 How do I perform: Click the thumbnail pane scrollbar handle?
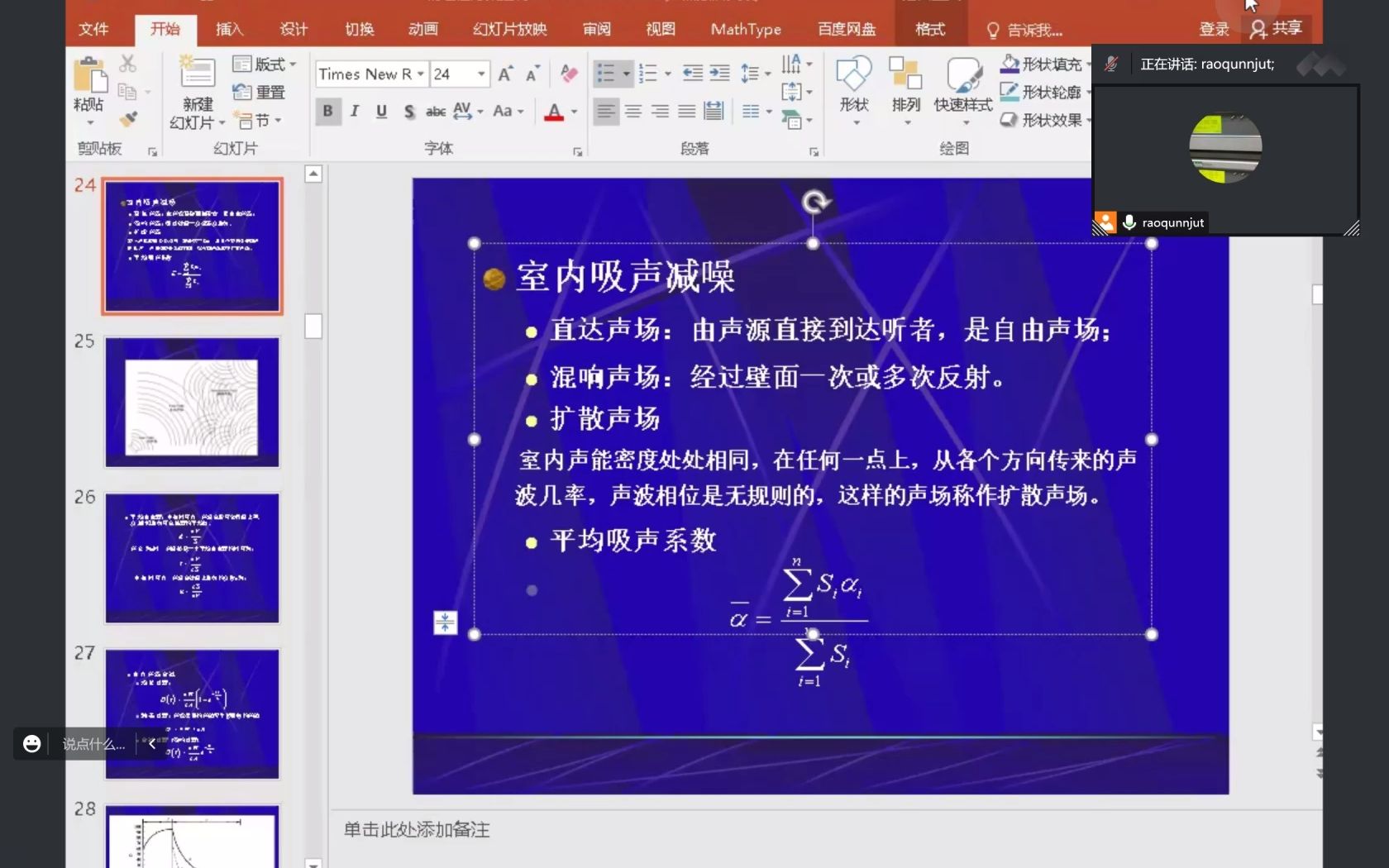click(x=313, y=326)
